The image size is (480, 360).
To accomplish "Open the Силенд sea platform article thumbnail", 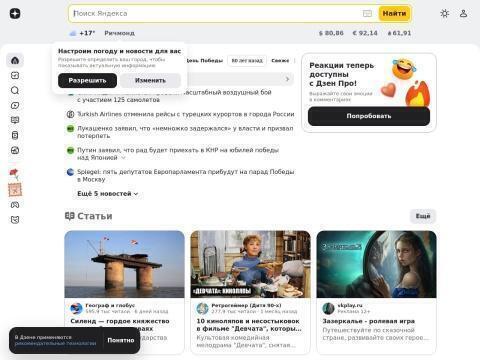I will [x=124, y=264].
